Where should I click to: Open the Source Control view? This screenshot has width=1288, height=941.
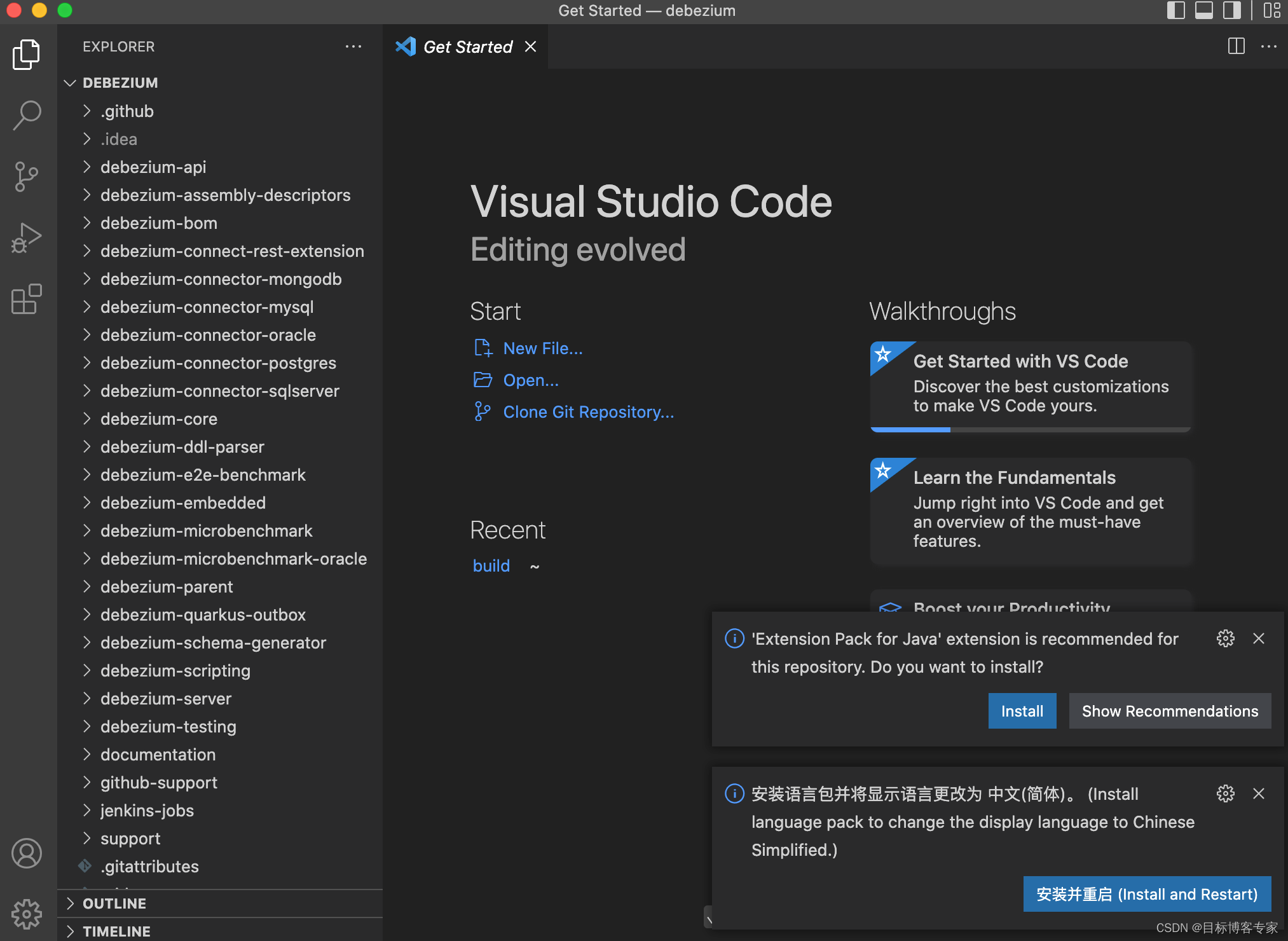pos(27,176)
